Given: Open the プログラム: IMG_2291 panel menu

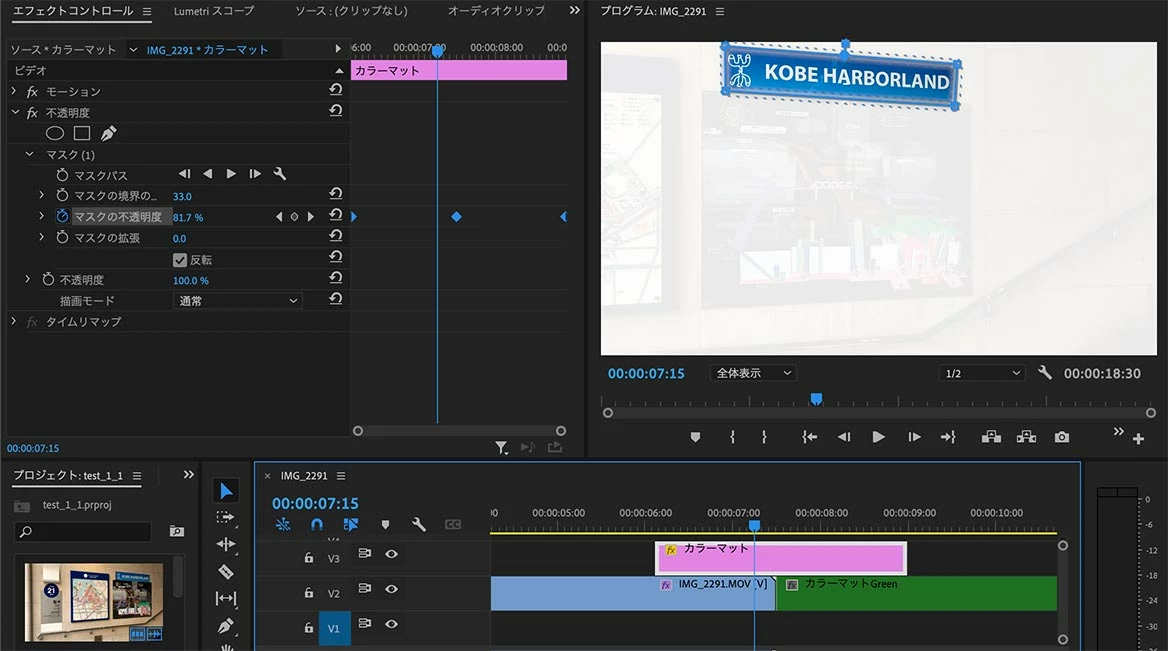Looking at the screenshot, I should coord(720,11).
